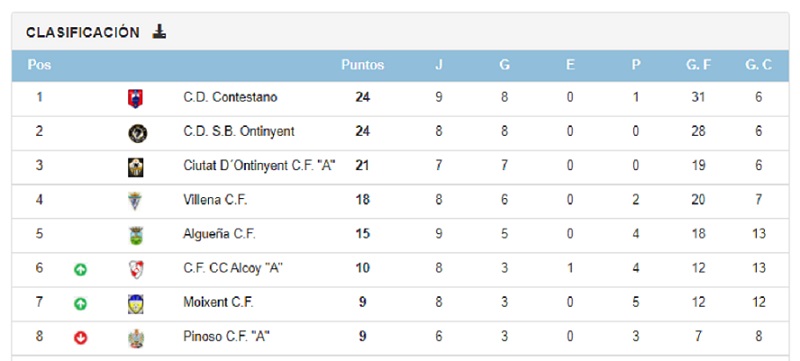This screenshot has width=800, height=361.
Task: Click the CLASIFICACIÓN panel title
Action: coord(83,33)
